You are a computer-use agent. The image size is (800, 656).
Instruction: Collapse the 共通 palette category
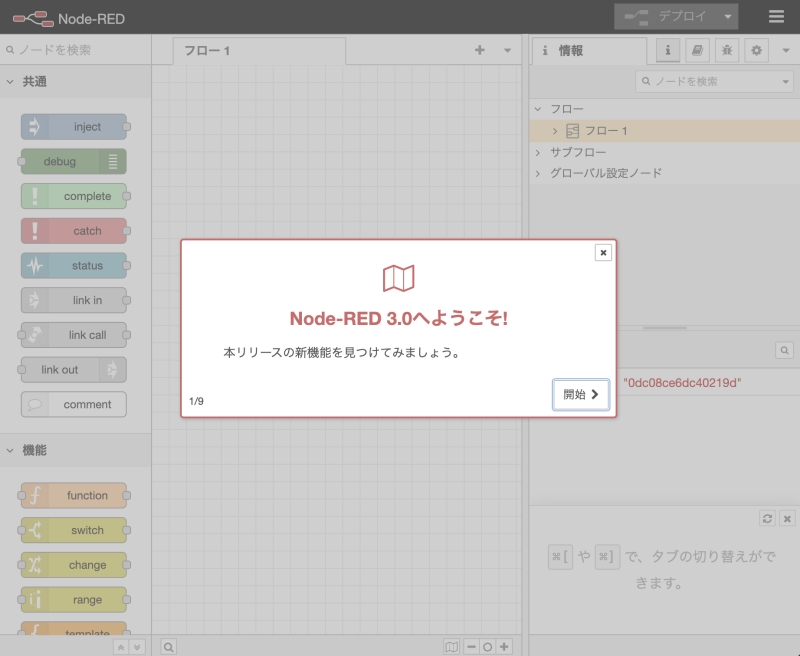coord(11,82)
